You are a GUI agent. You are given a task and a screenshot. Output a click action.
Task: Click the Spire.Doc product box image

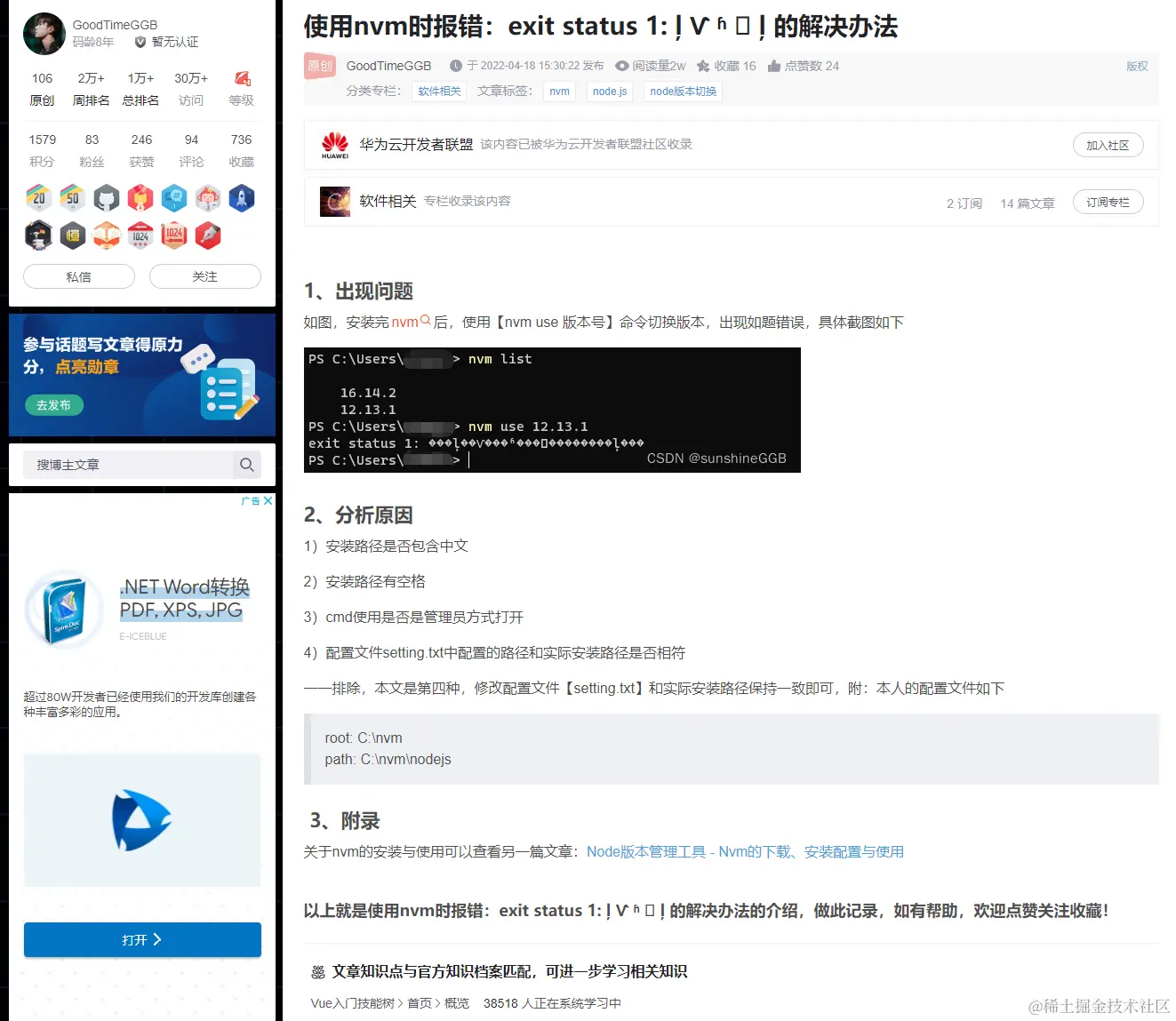[x=66, y=610]
